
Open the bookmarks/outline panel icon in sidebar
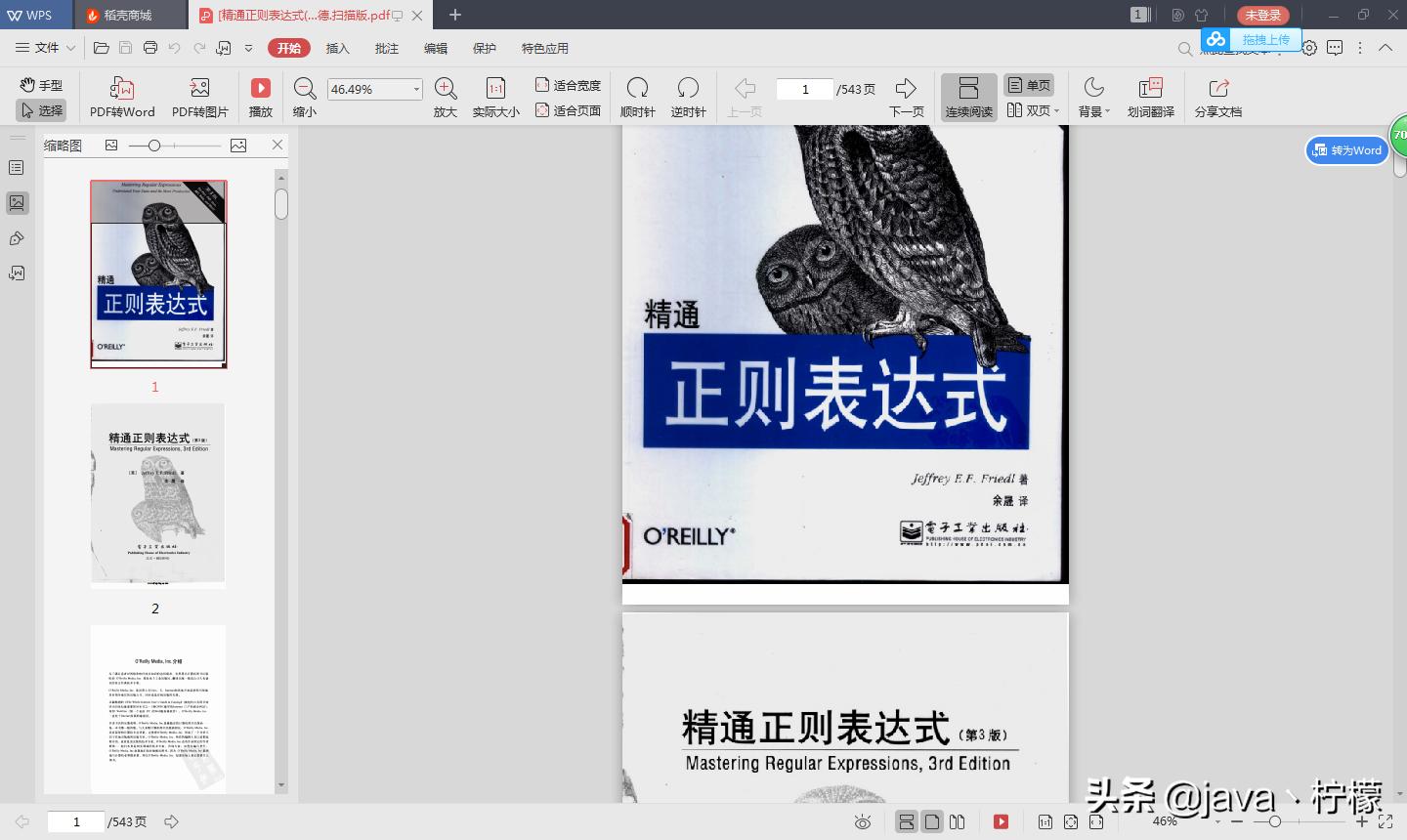tap(16, 167)
